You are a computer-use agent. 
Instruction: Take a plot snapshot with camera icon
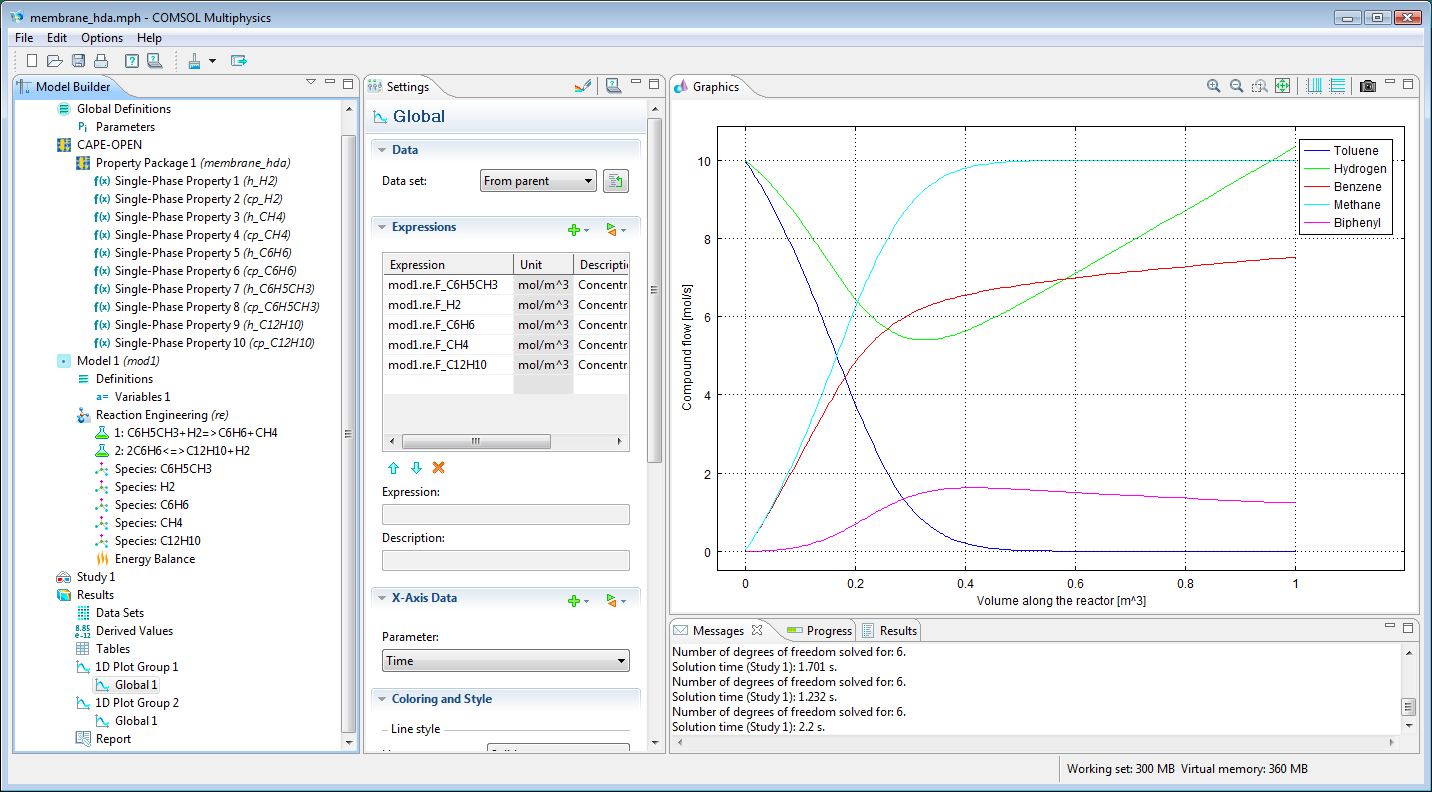pyautogui.click(x=1368, y=86)
